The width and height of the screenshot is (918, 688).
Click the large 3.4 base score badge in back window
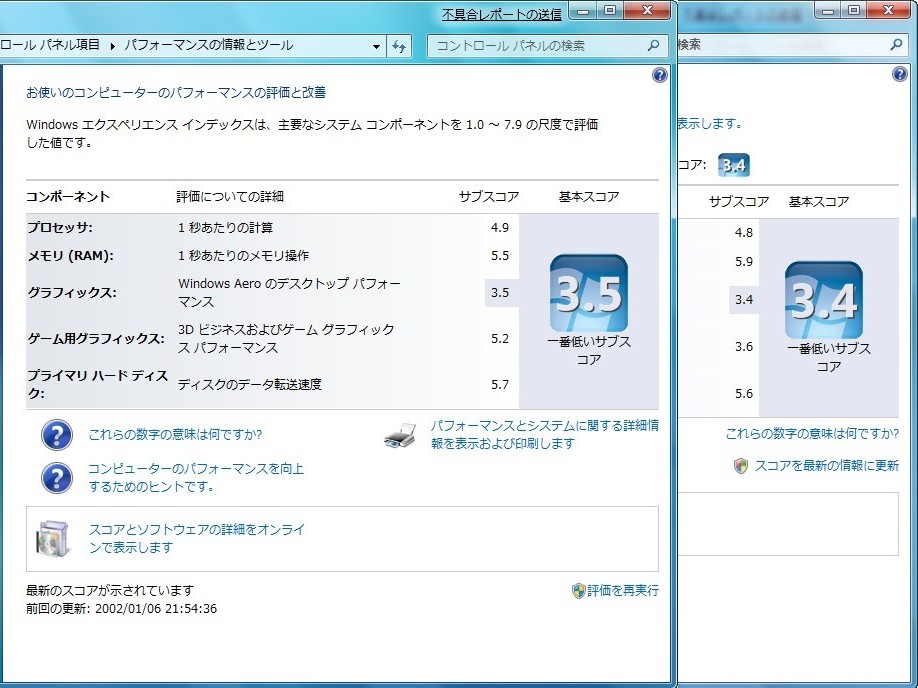(x=823, y=300)
